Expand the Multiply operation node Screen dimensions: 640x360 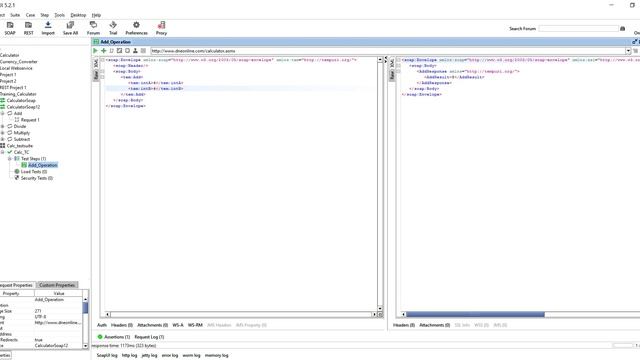tap(2, 133)
